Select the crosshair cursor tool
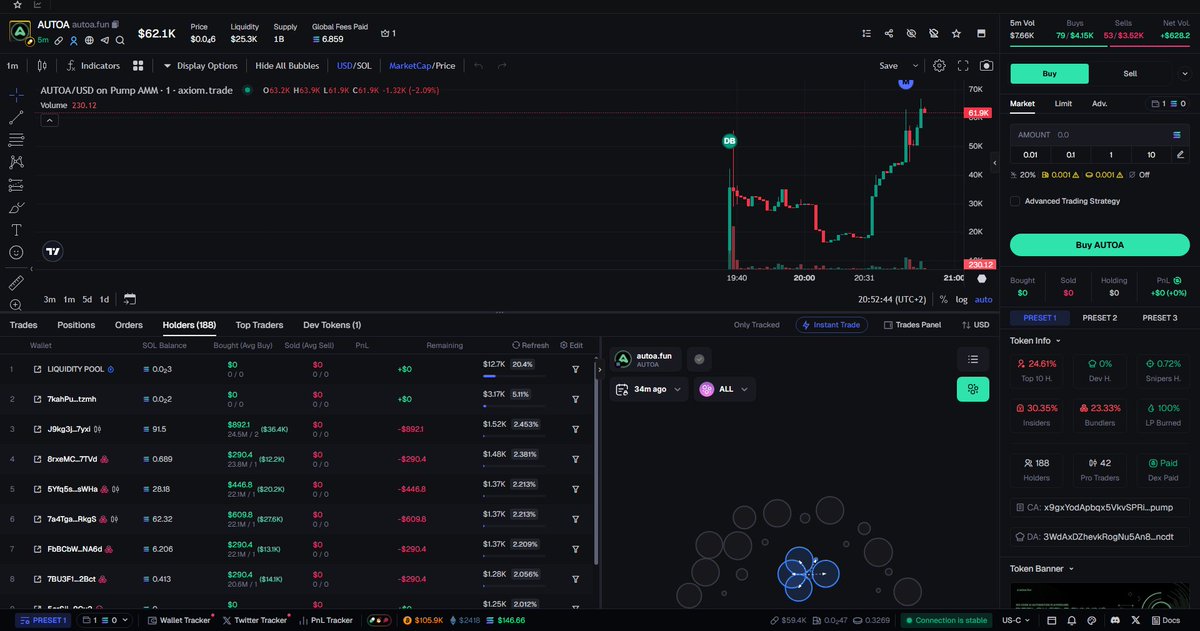This screenshot has width=1200, height=631. (x=16, y=95)
